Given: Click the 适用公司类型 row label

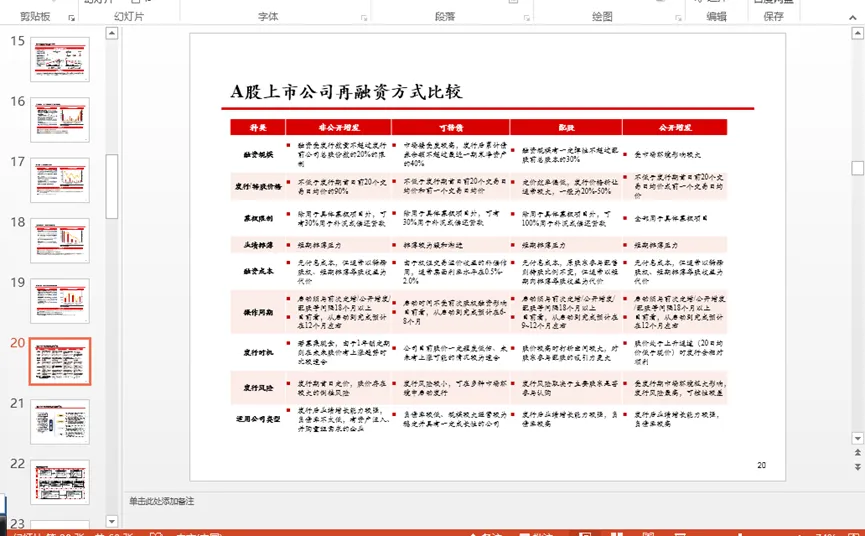Looking at the screenshot, I should pos(258,419).
